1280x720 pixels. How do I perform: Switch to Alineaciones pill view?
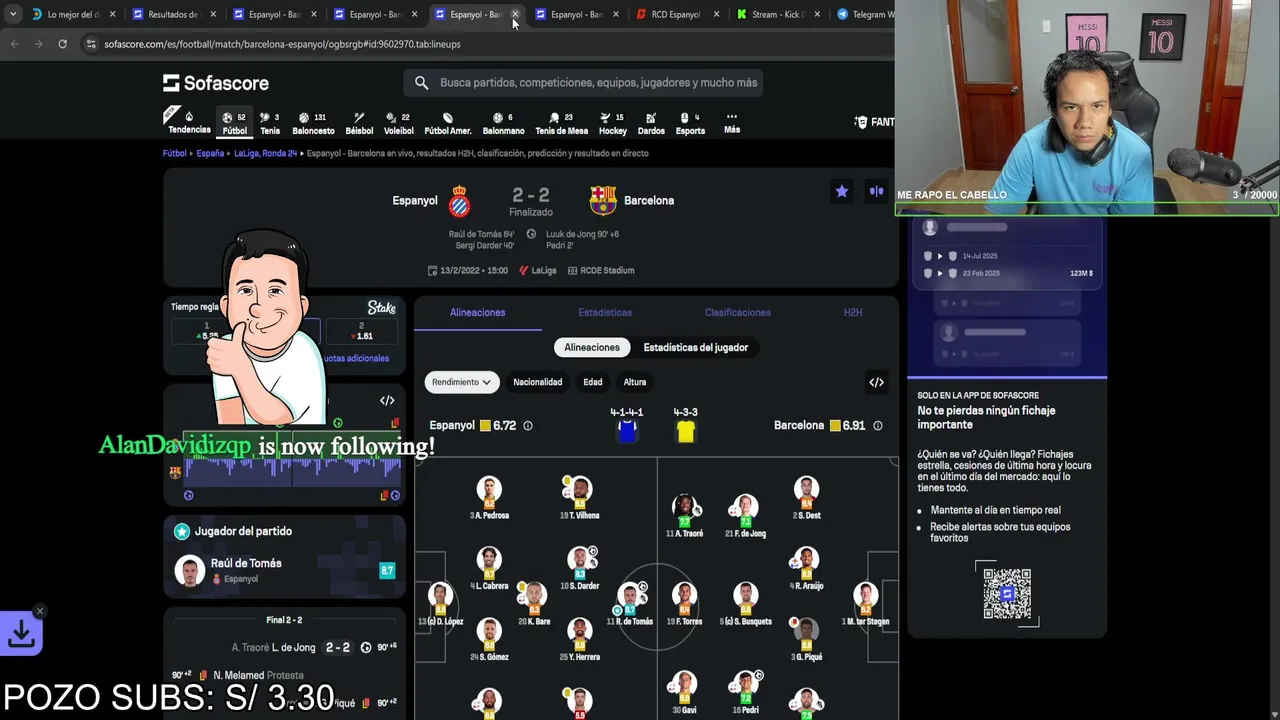[x=592, y=347]
